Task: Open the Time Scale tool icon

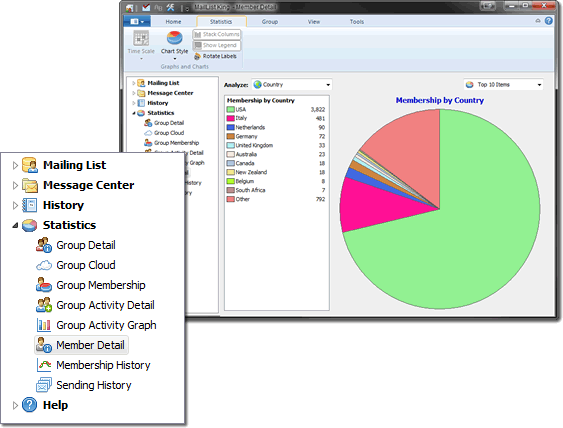Action: pyautogui.click(x=141, y=38)
